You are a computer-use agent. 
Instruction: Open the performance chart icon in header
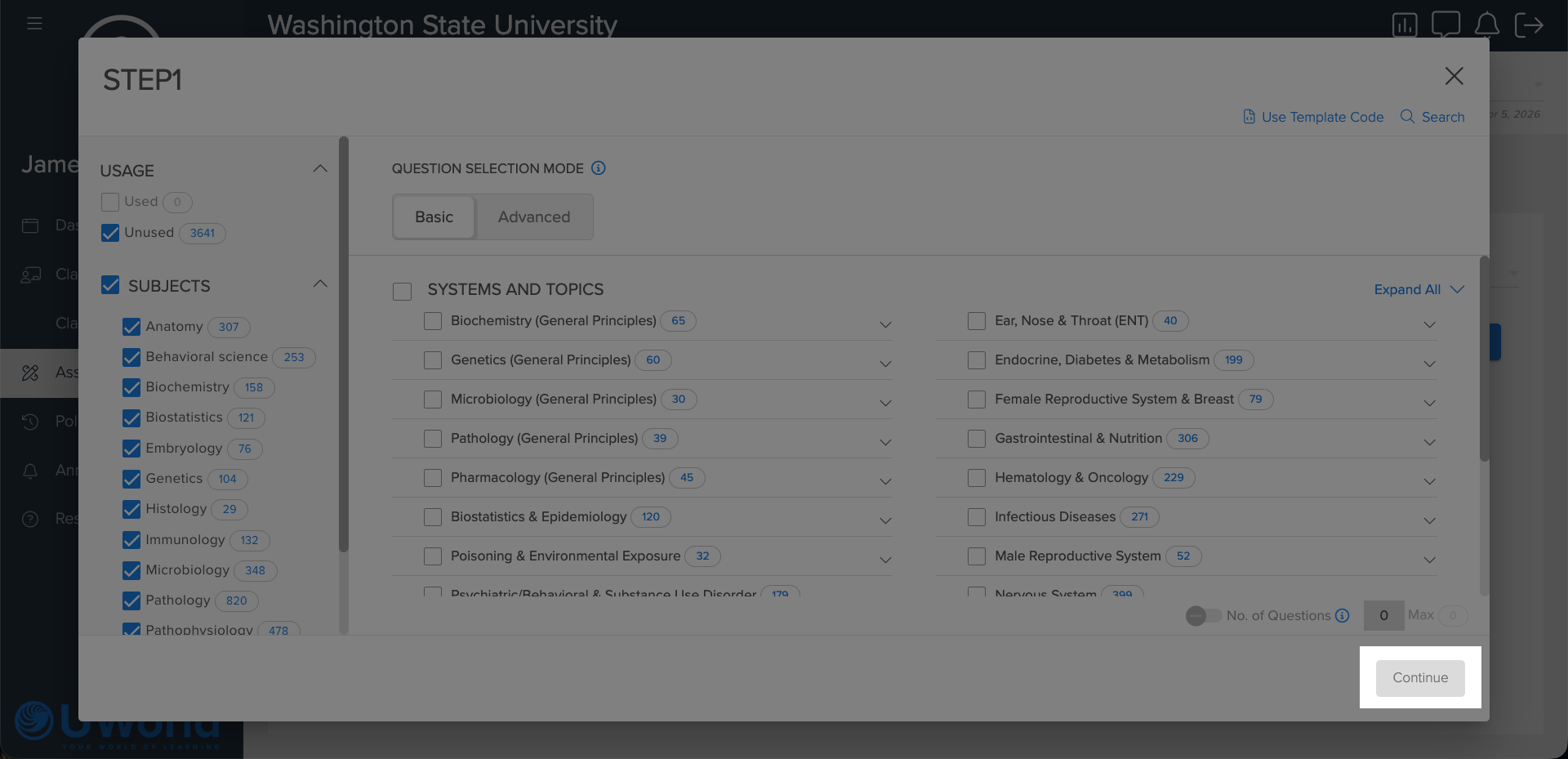point(1405,25)
